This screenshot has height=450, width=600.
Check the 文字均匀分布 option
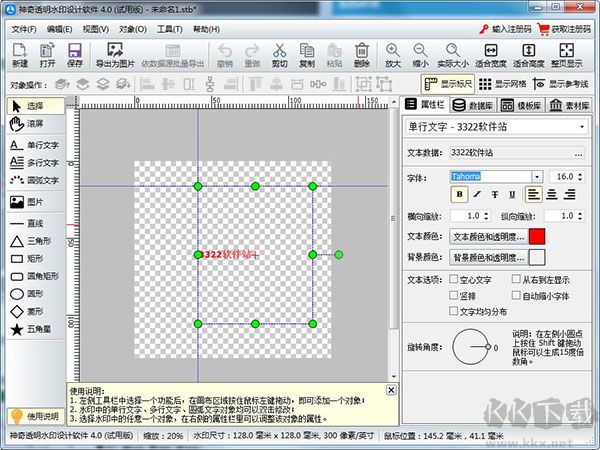[453, 312]
